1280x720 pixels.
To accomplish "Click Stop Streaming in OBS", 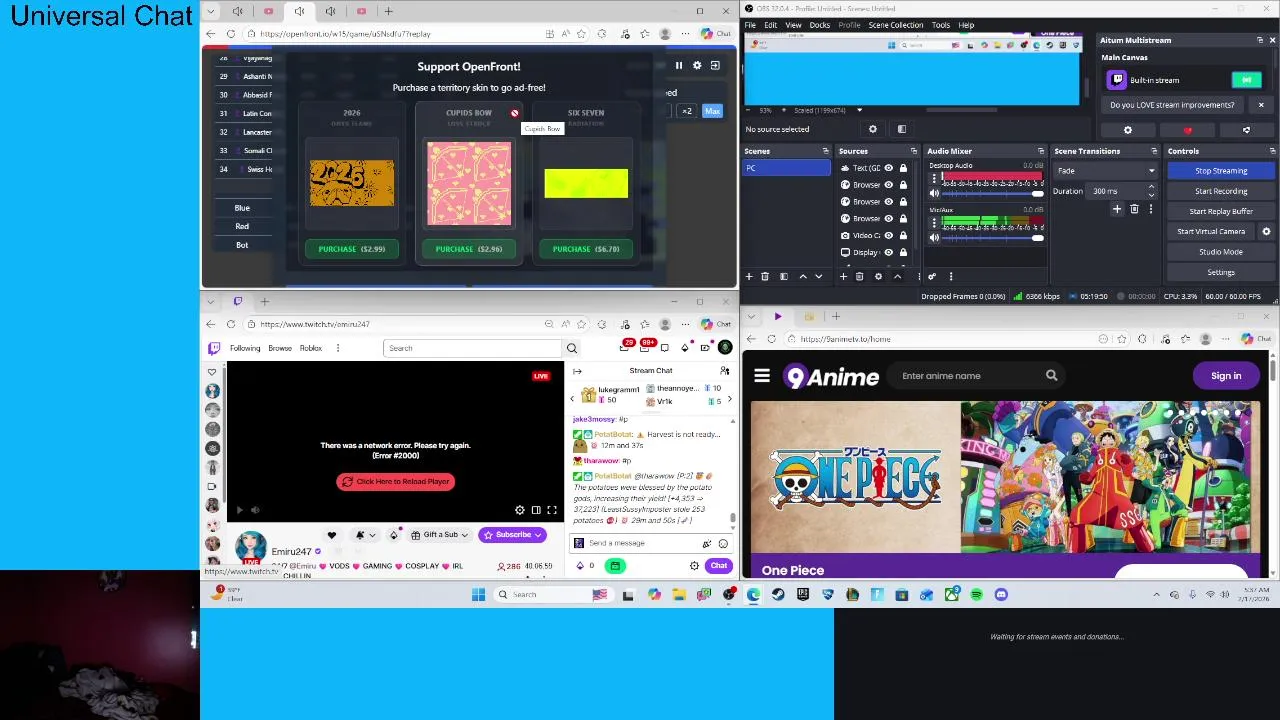I will click(x=1221, y=171).
